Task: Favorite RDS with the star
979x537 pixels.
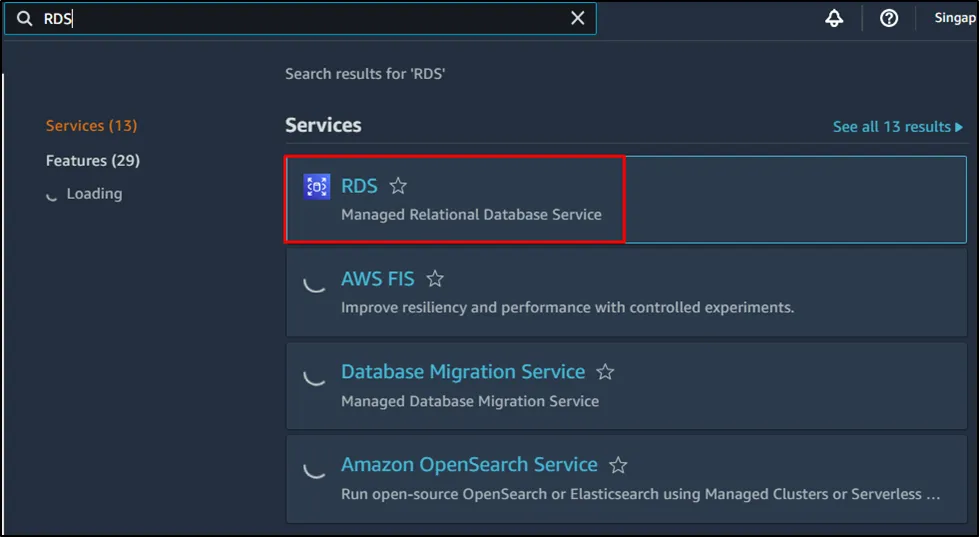Action: 398,186
